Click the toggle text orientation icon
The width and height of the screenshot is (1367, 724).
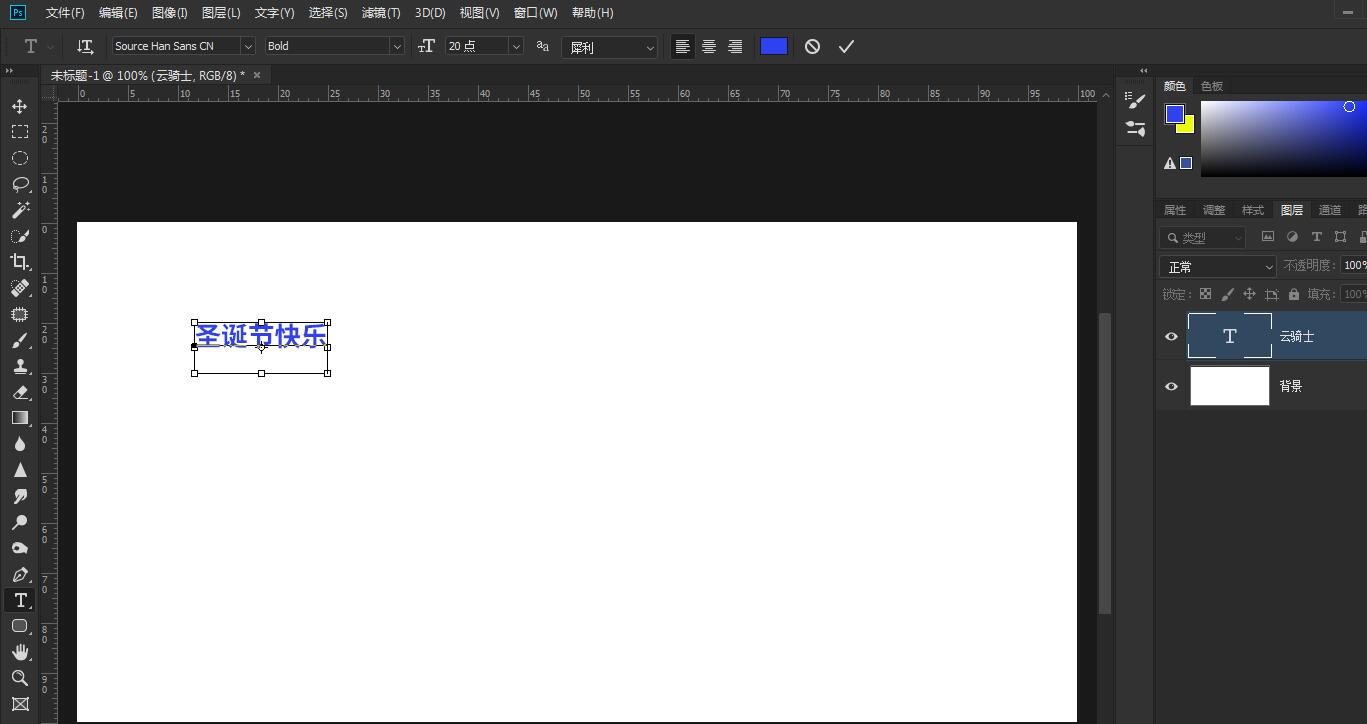coord(85,46)
